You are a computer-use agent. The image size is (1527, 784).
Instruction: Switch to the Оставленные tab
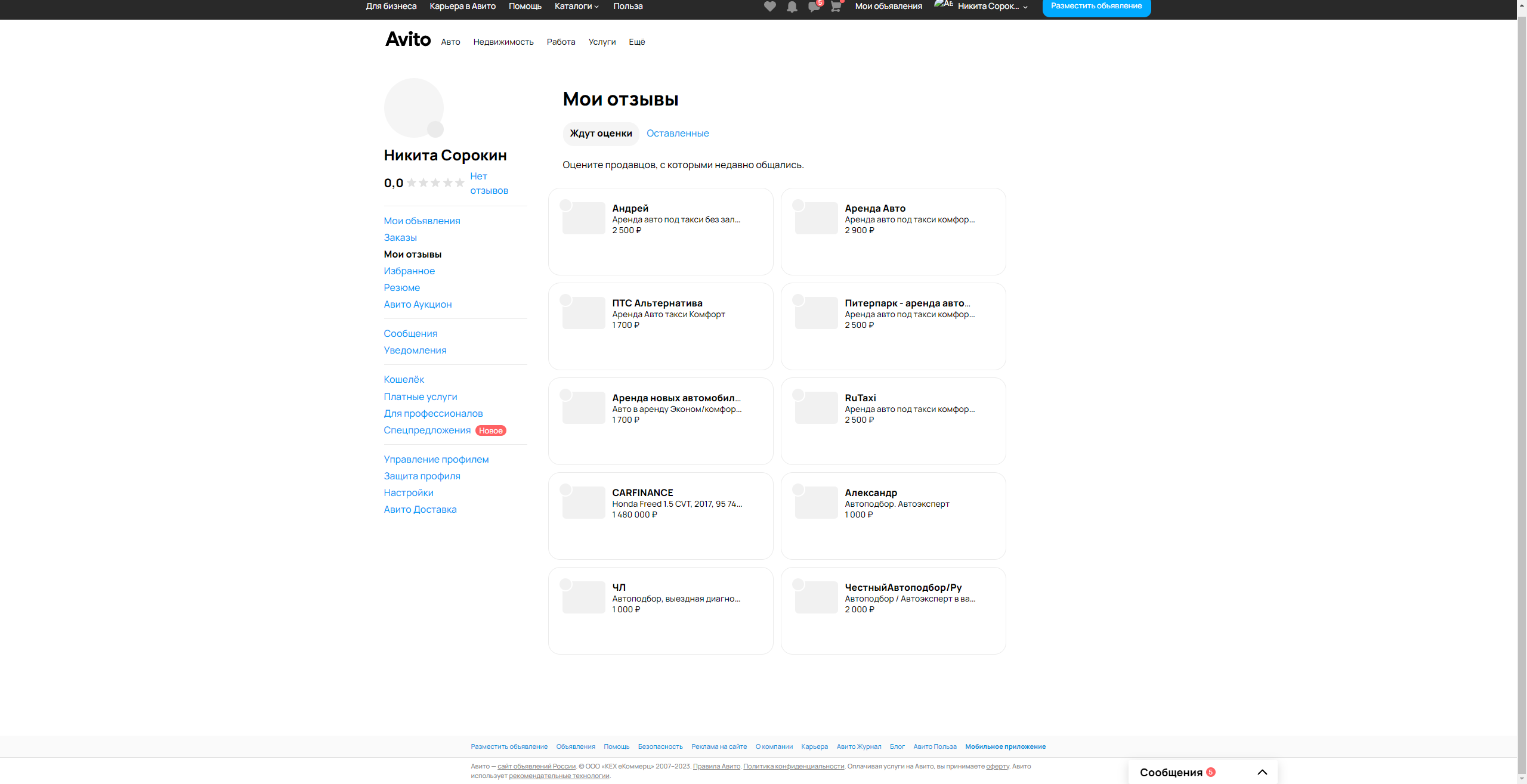678,134
